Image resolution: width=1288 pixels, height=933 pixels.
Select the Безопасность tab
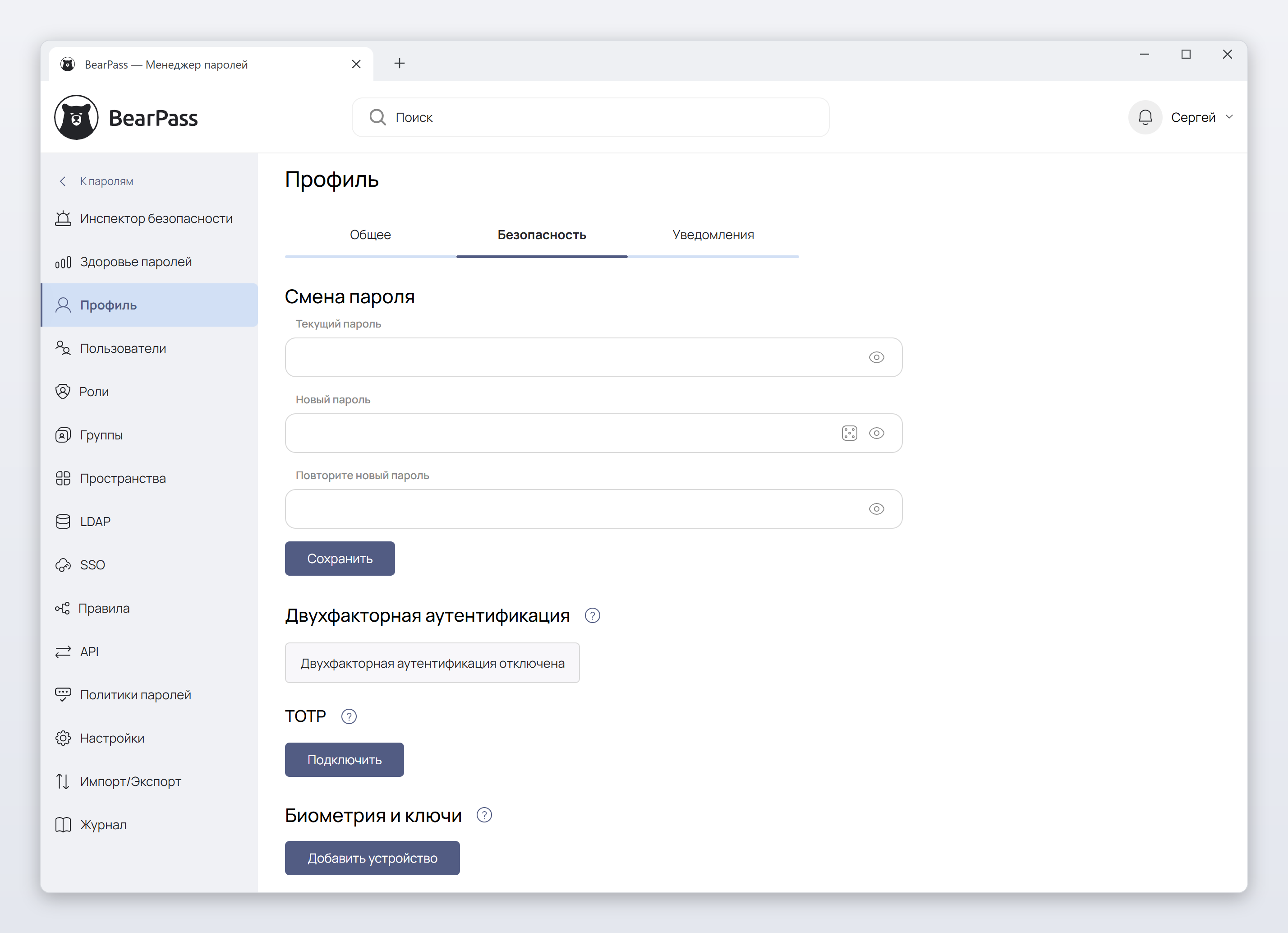pos(542,235)
